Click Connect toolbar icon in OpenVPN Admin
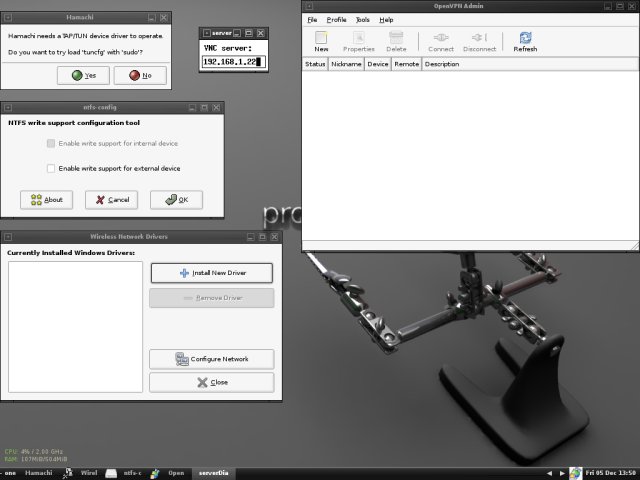Screen dimensions: 640x480 click(441, 42)
